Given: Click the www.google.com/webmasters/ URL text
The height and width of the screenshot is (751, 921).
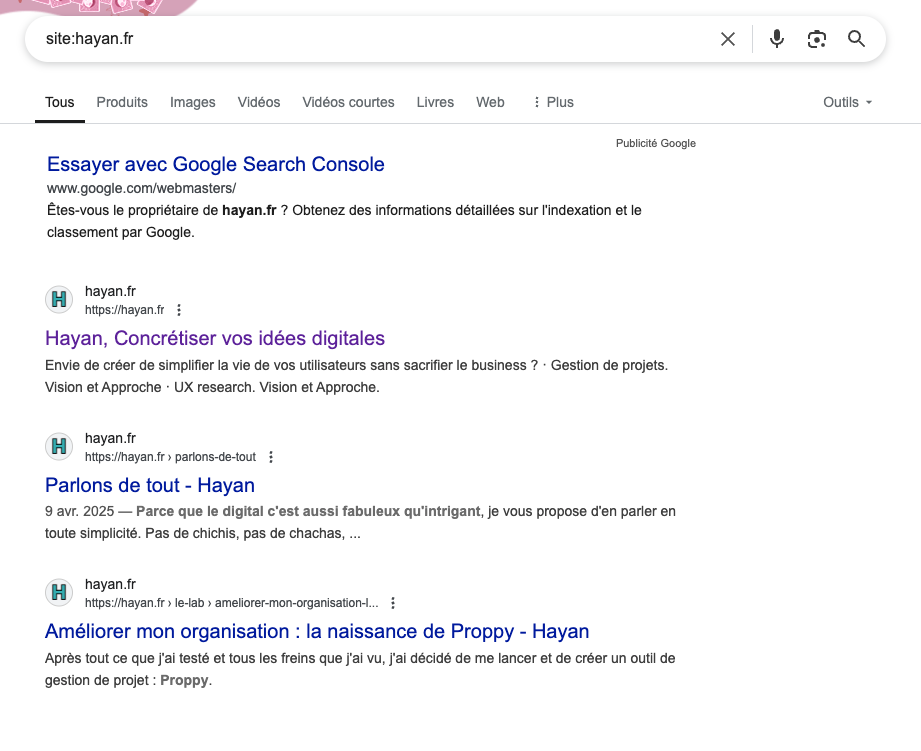Looking at the screenshot, I should pos(142,188).
